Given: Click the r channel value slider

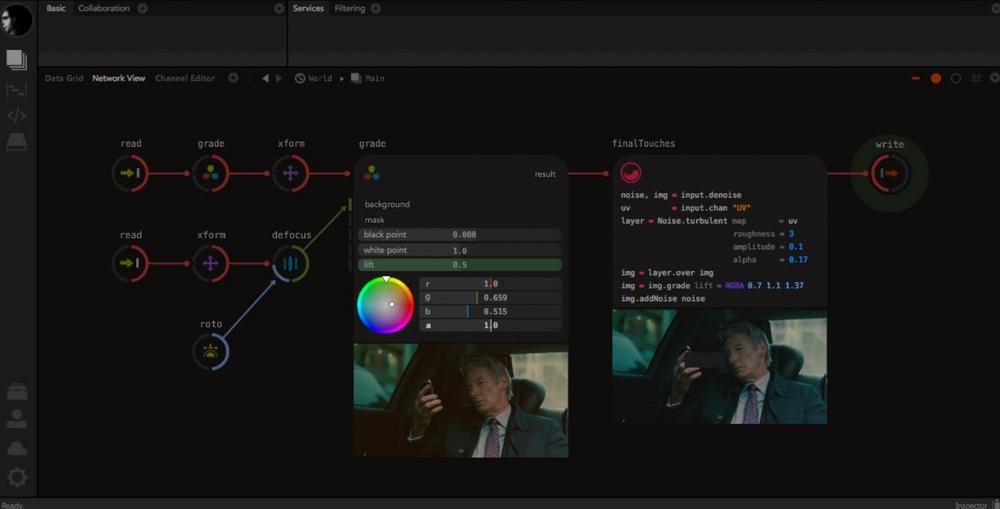Looking at the screenshot, I should coord(490,284).
